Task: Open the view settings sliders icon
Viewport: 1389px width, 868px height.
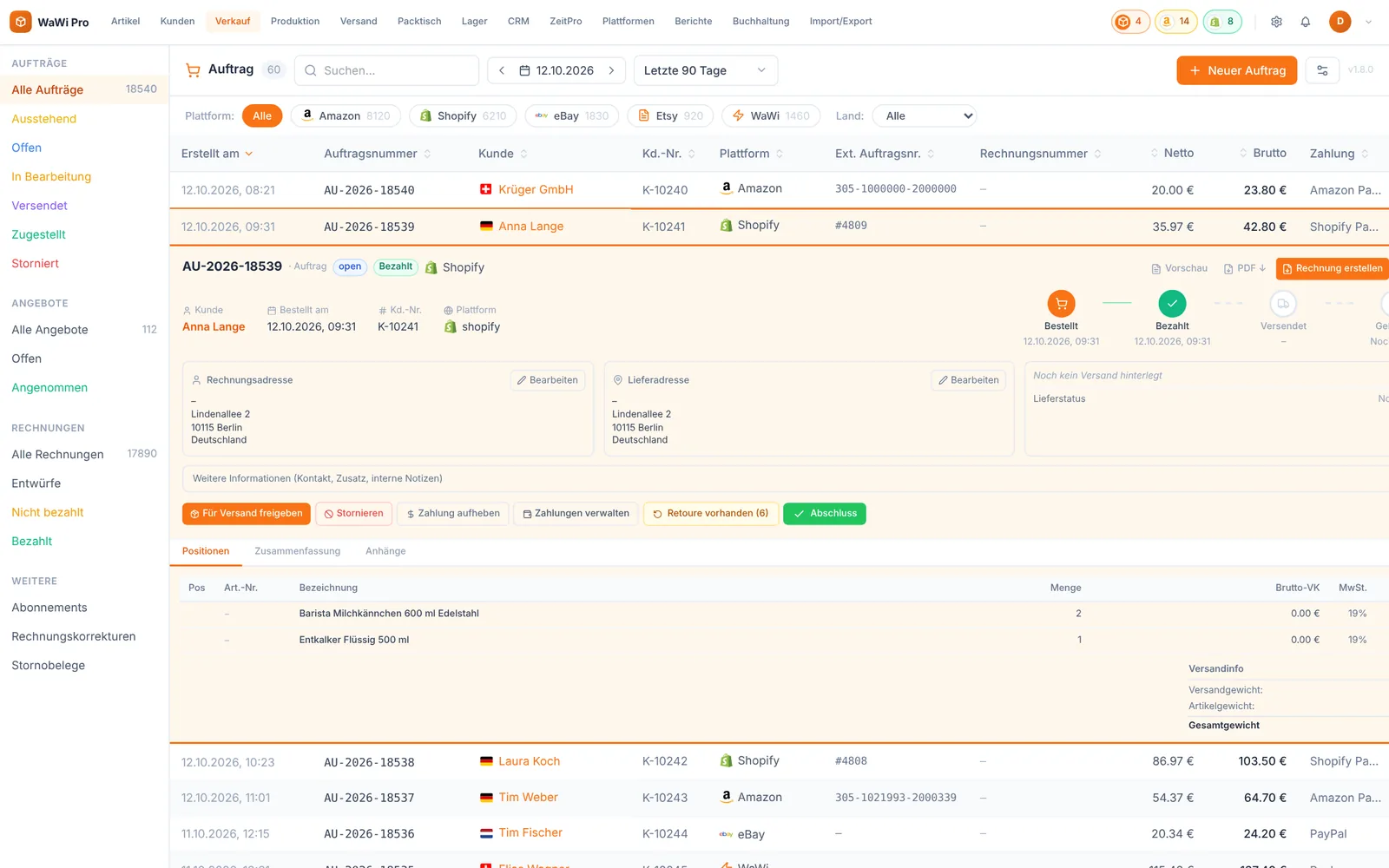Action: point(1322,70)
